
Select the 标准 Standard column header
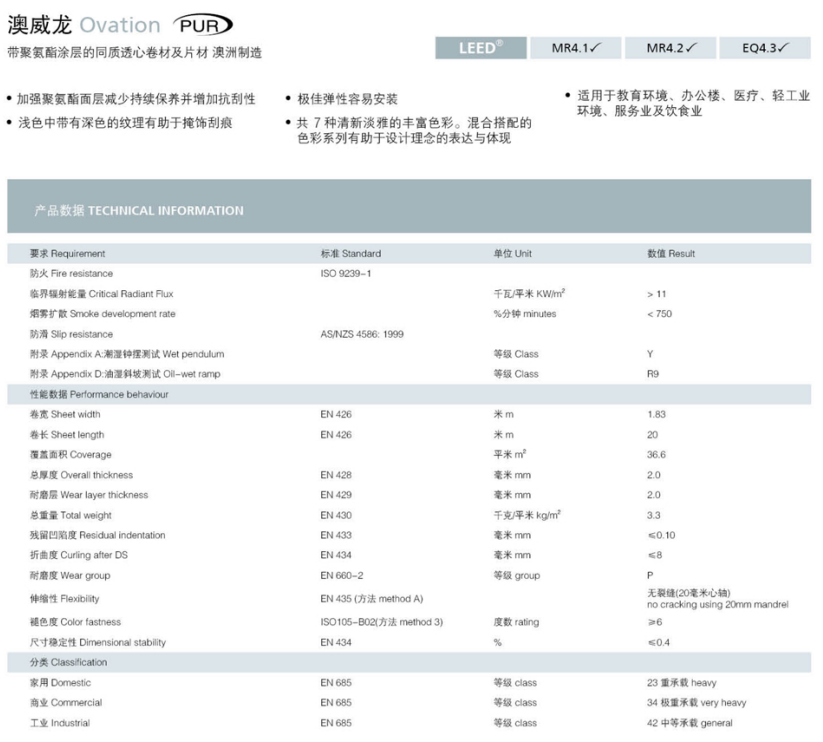(x=350, y=254)
